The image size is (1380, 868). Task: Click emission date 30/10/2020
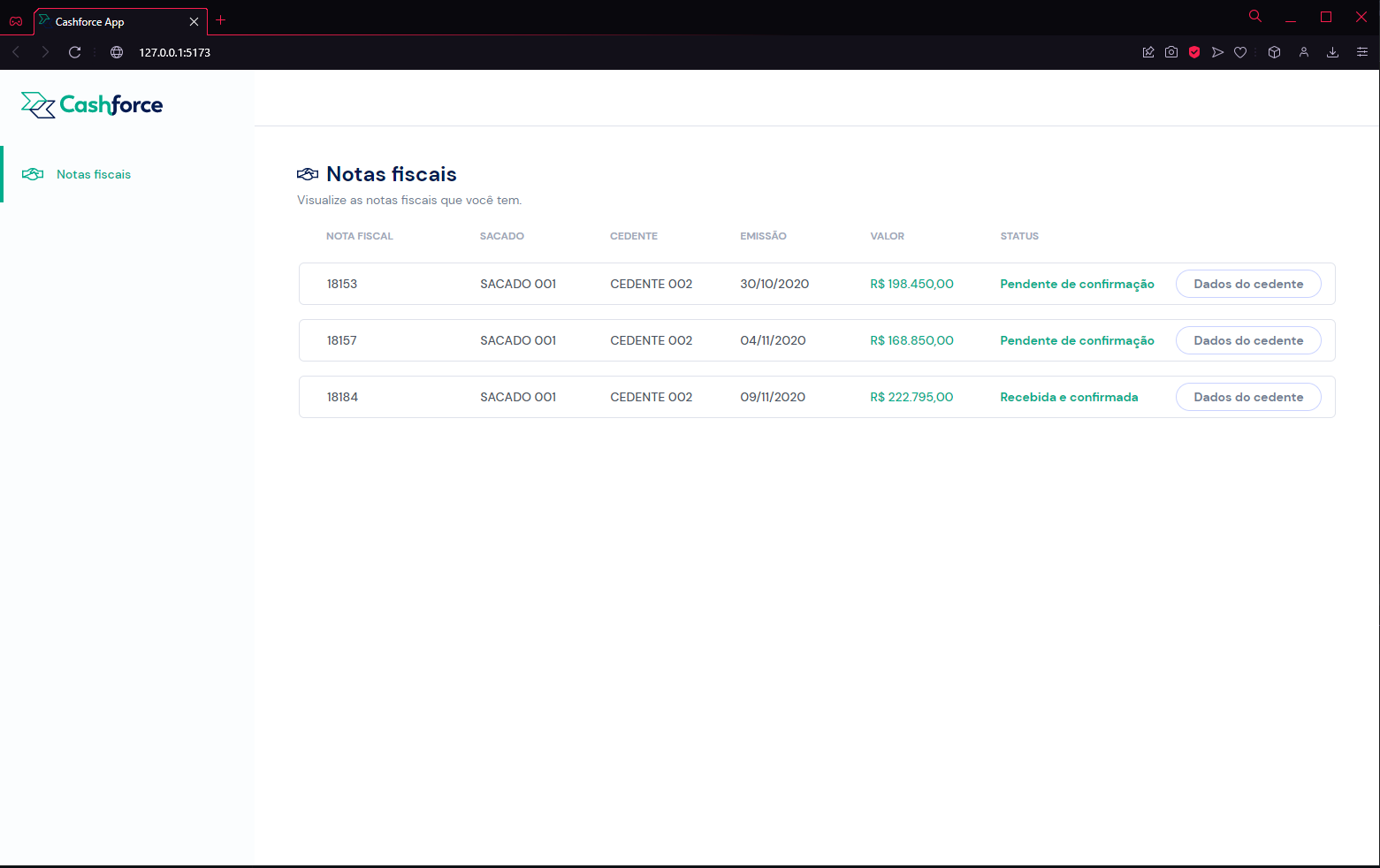774,284
